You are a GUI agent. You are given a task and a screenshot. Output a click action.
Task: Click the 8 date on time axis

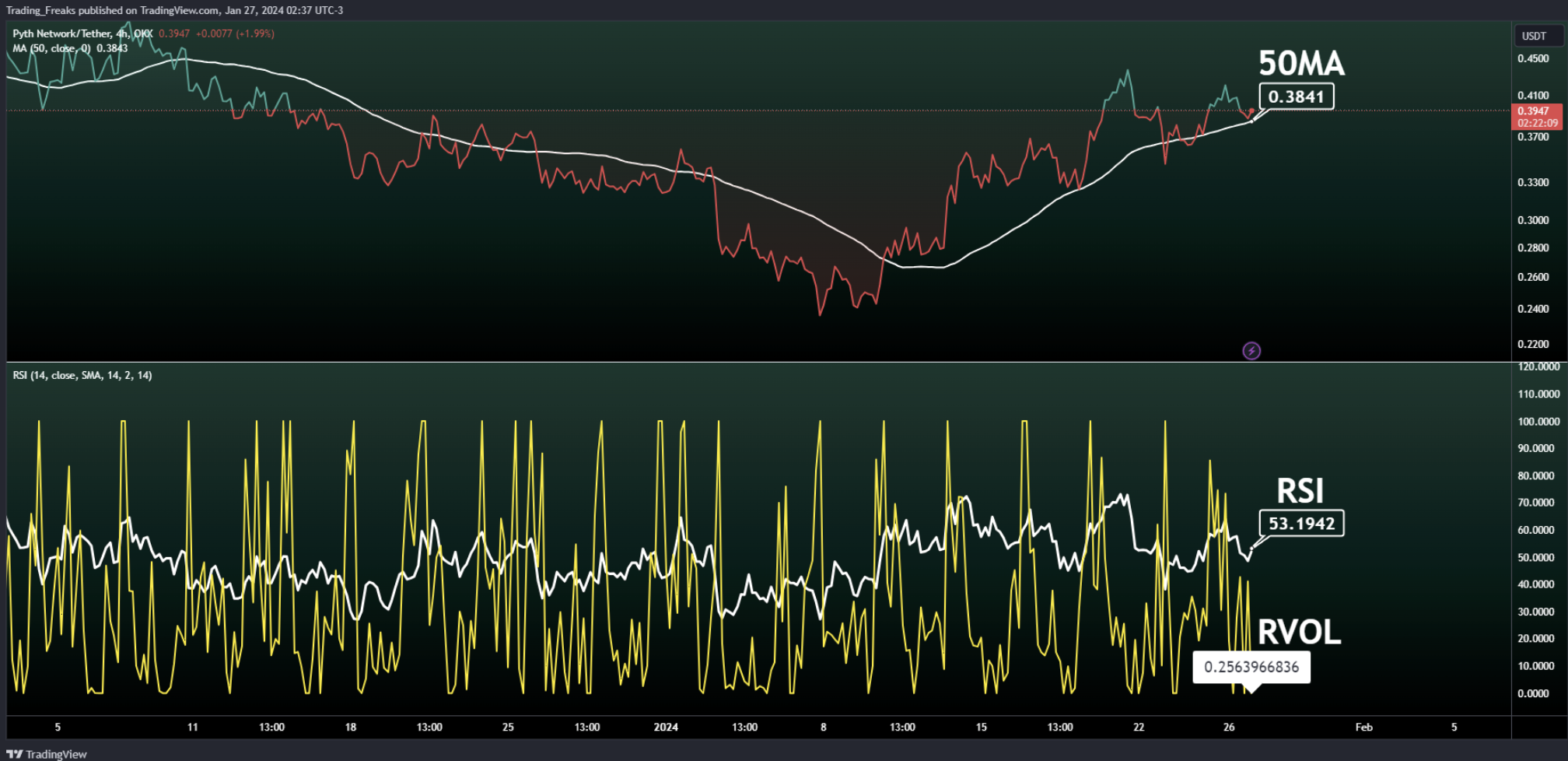point(824,728)
